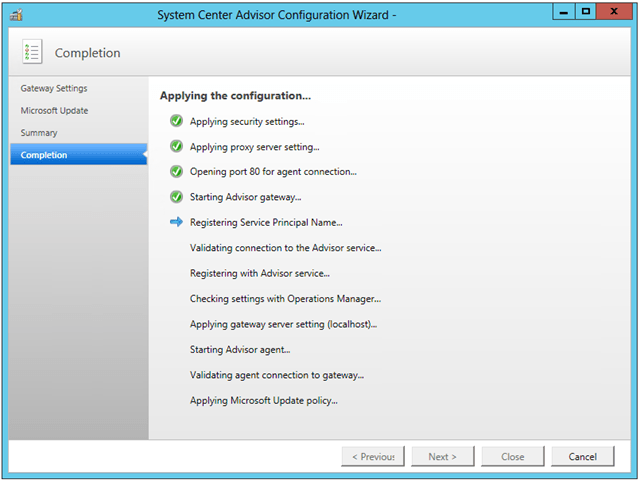
Task: Click 'Applying security settings...' text
Action: coord(247,122)
